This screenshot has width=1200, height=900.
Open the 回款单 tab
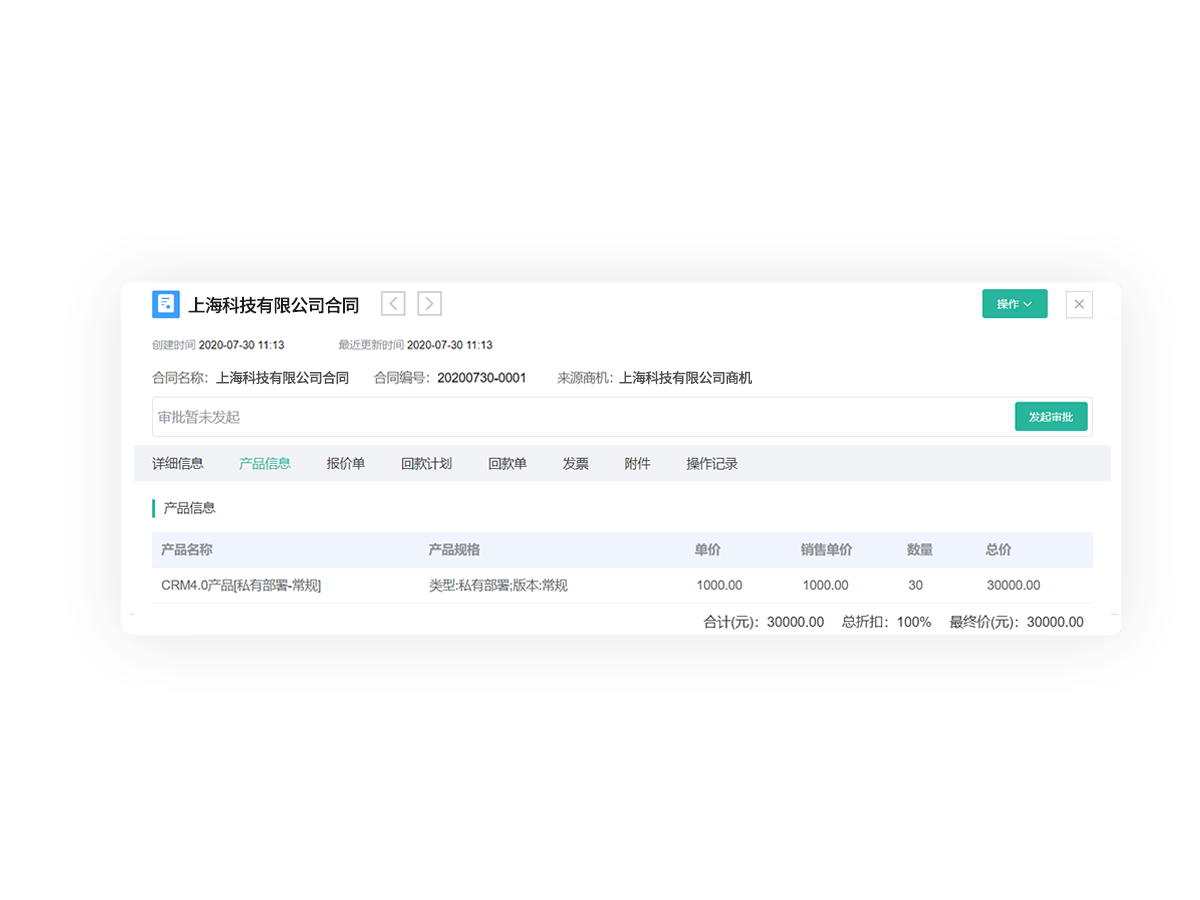508,464
